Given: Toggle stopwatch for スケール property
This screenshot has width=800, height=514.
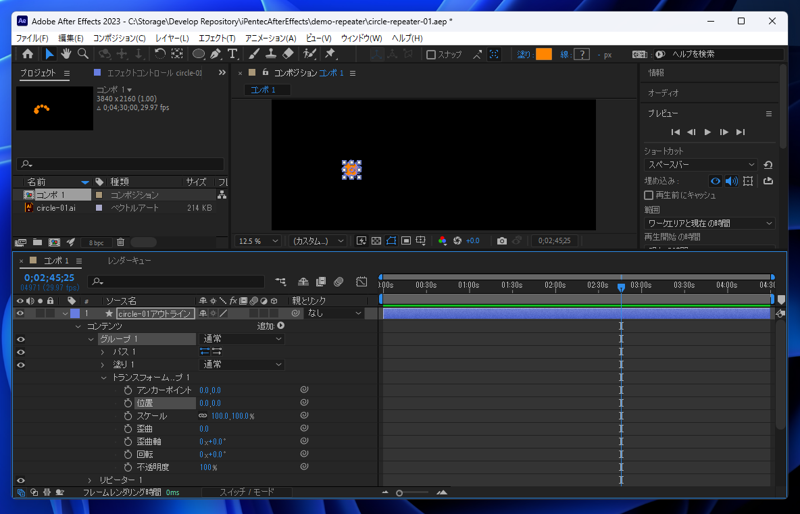Looking at the screenshot, I should pos(128,416).
